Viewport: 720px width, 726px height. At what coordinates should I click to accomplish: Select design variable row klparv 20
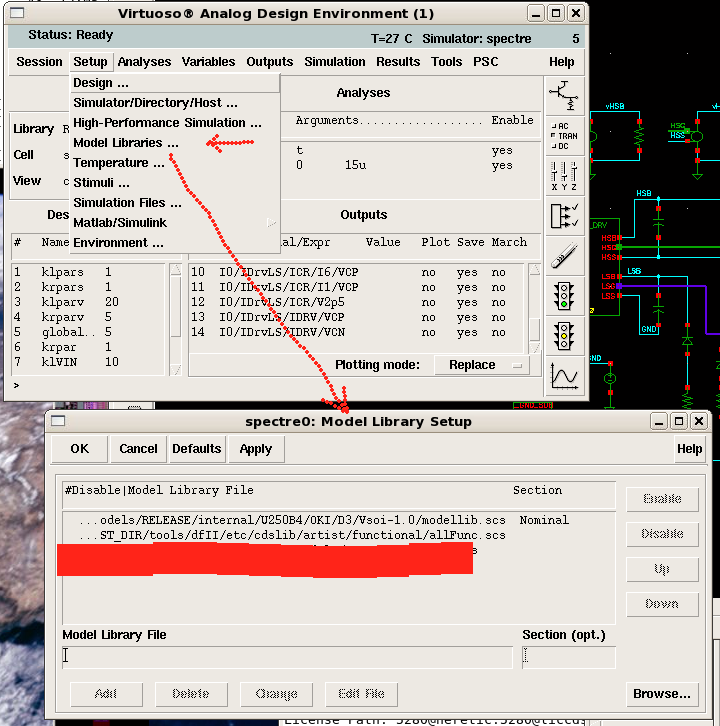88,302
